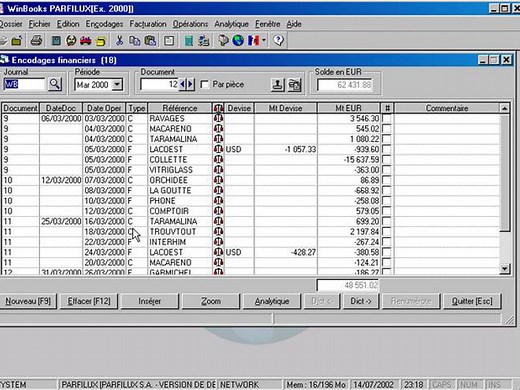Click the scissors cut icon
Image resolution: width=520 pixels, height=390 pixels.
(119, 41)
